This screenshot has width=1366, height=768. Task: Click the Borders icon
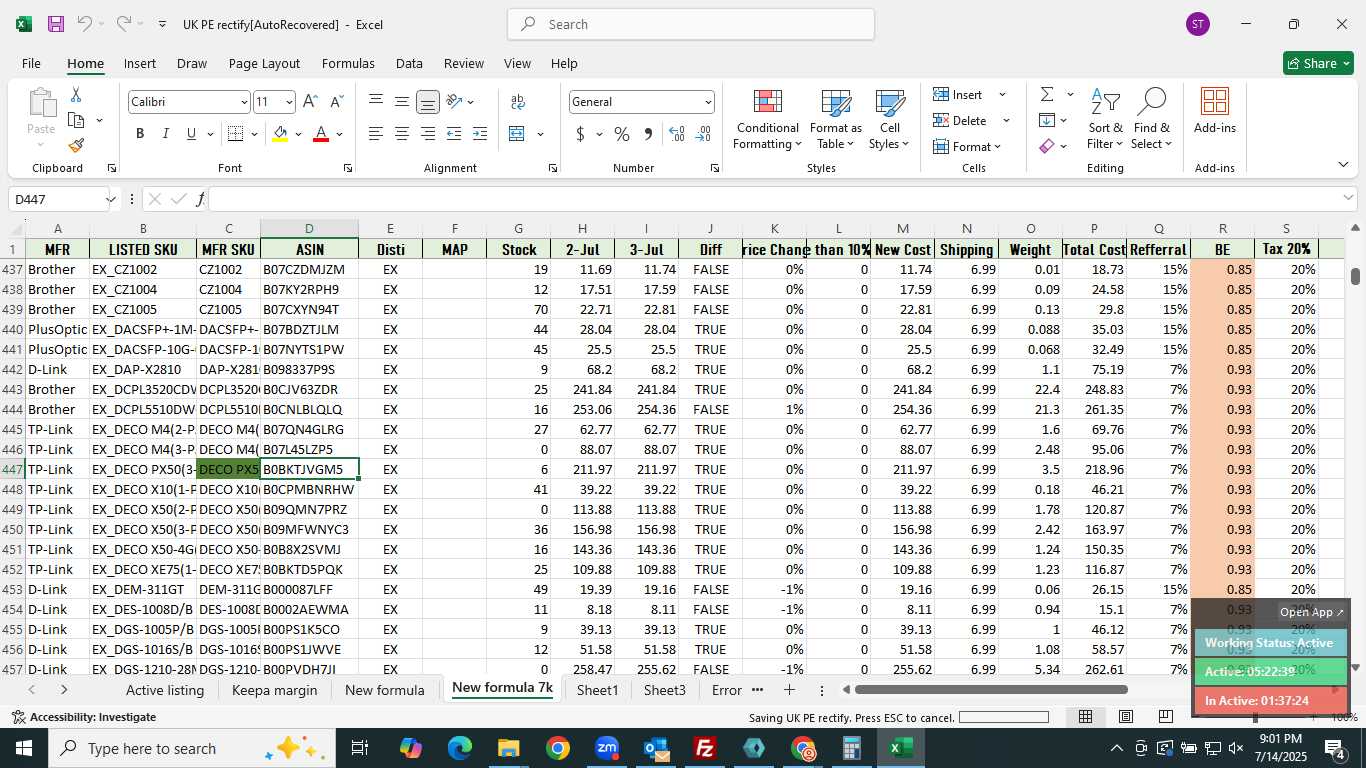click(235, 134)
